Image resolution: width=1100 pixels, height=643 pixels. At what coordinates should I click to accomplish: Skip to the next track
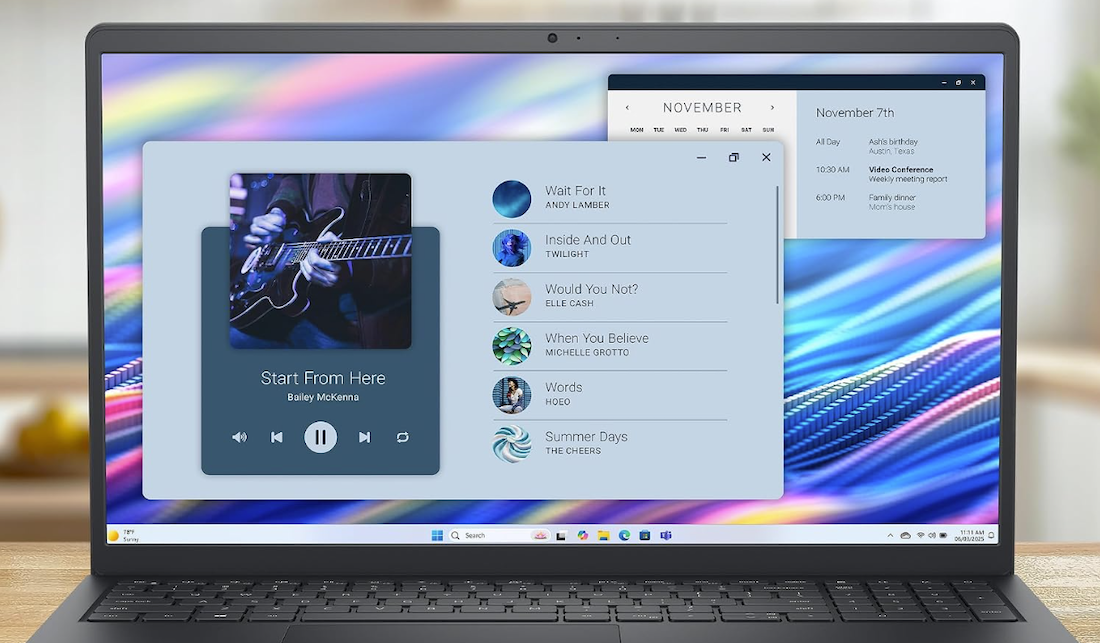coord(364,437)
